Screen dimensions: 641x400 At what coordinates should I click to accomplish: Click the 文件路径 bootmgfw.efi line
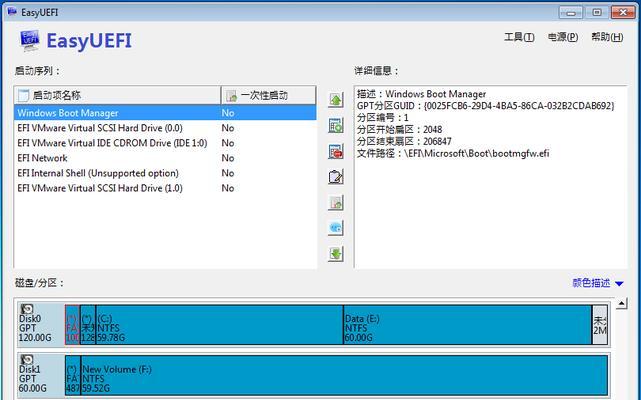click(x=453, y=153)
